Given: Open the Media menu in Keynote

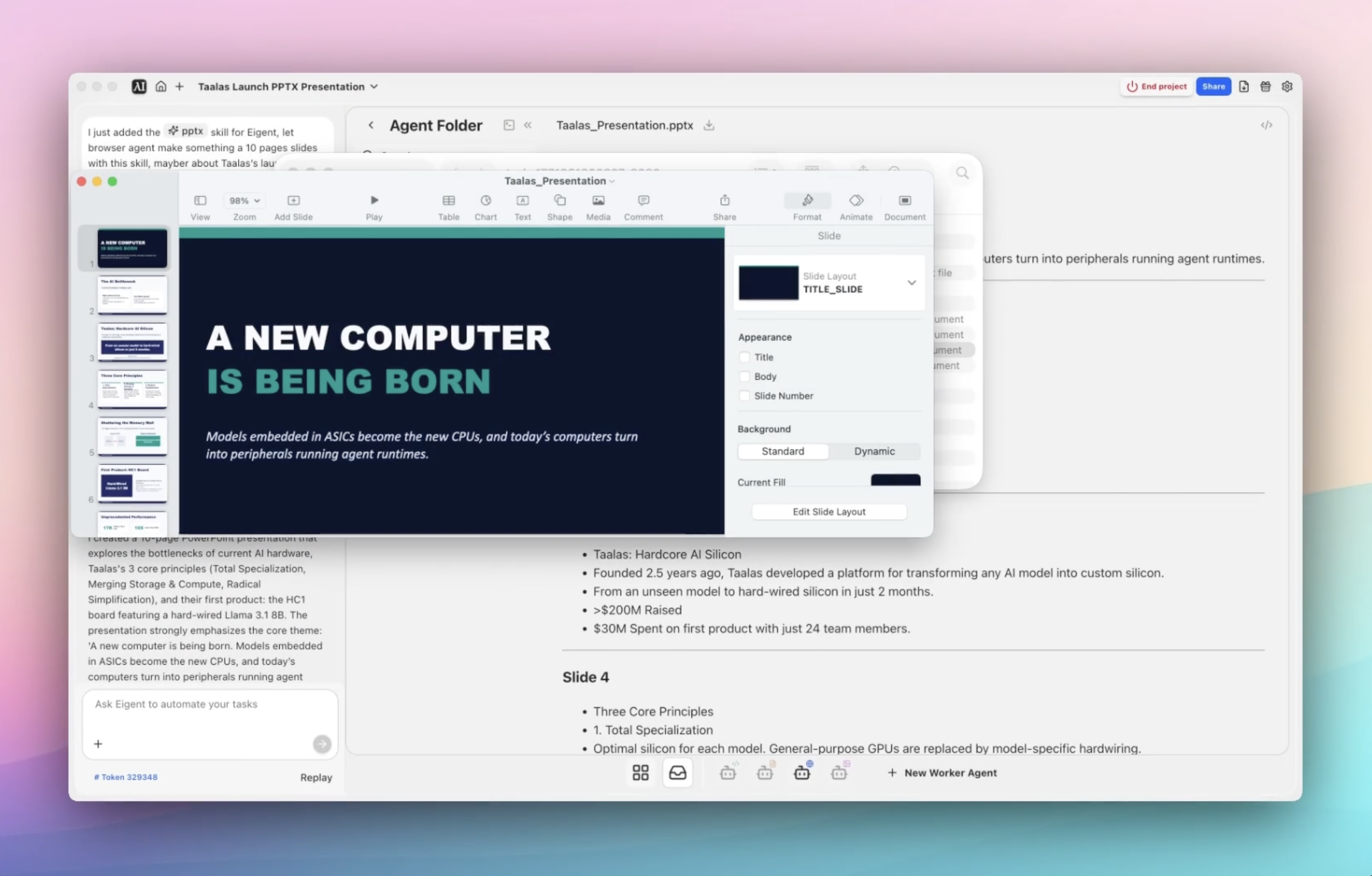Looking at the screenshot, I should (598, 201).
